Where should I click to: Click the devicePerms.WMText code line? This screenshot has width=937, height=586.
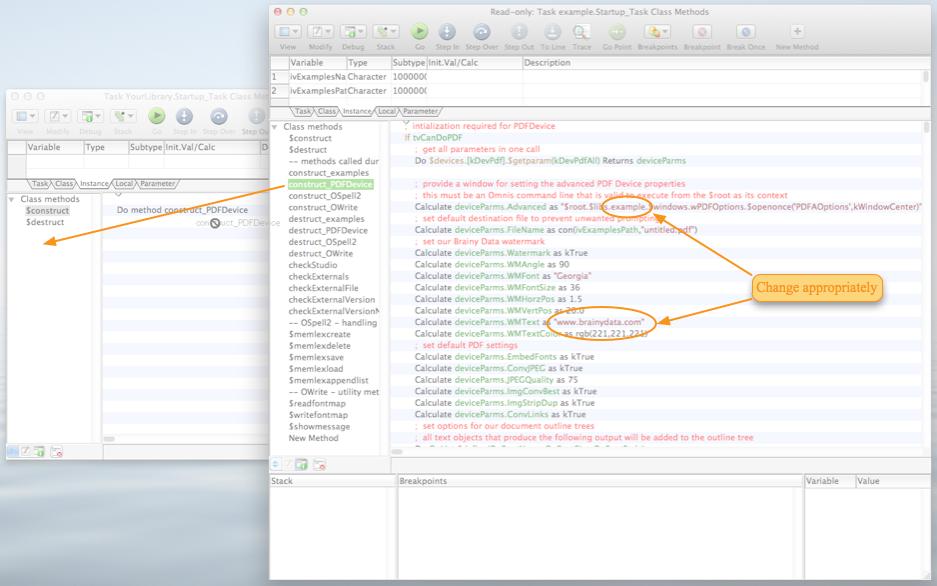pyautogui.click(x=529, y=322)
